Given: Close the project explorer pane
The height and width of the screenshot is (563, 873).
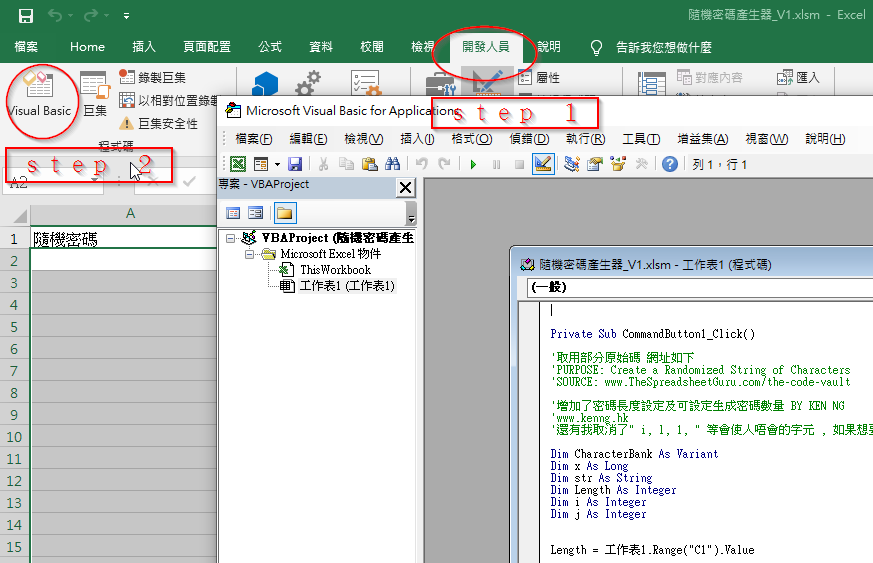Looking at the screenshot, I should click(x=405, y=187).
